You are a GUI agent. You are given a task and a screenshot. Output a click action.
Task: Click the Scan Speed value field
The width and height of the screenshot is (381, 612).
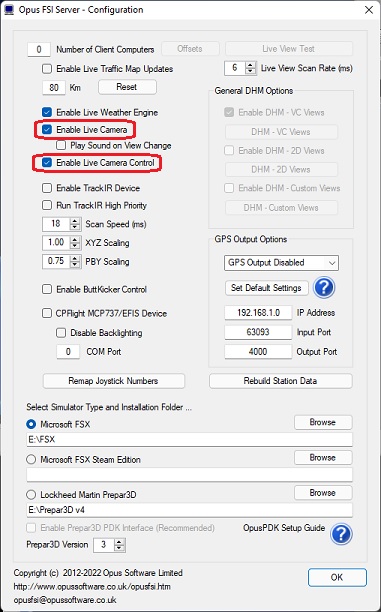(56, 224)
